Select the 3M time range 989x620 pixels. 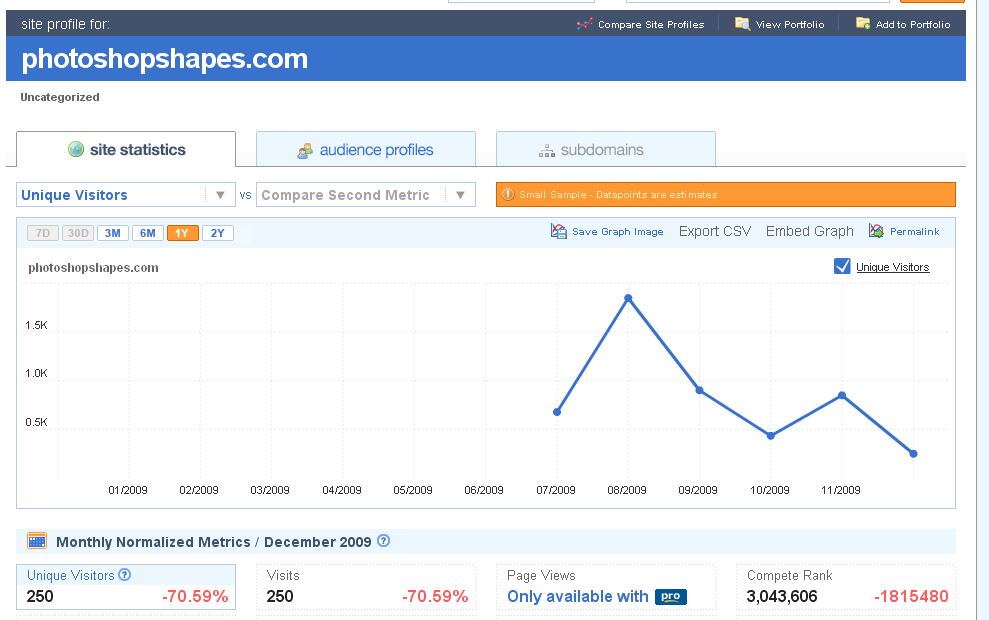point(113,233)
